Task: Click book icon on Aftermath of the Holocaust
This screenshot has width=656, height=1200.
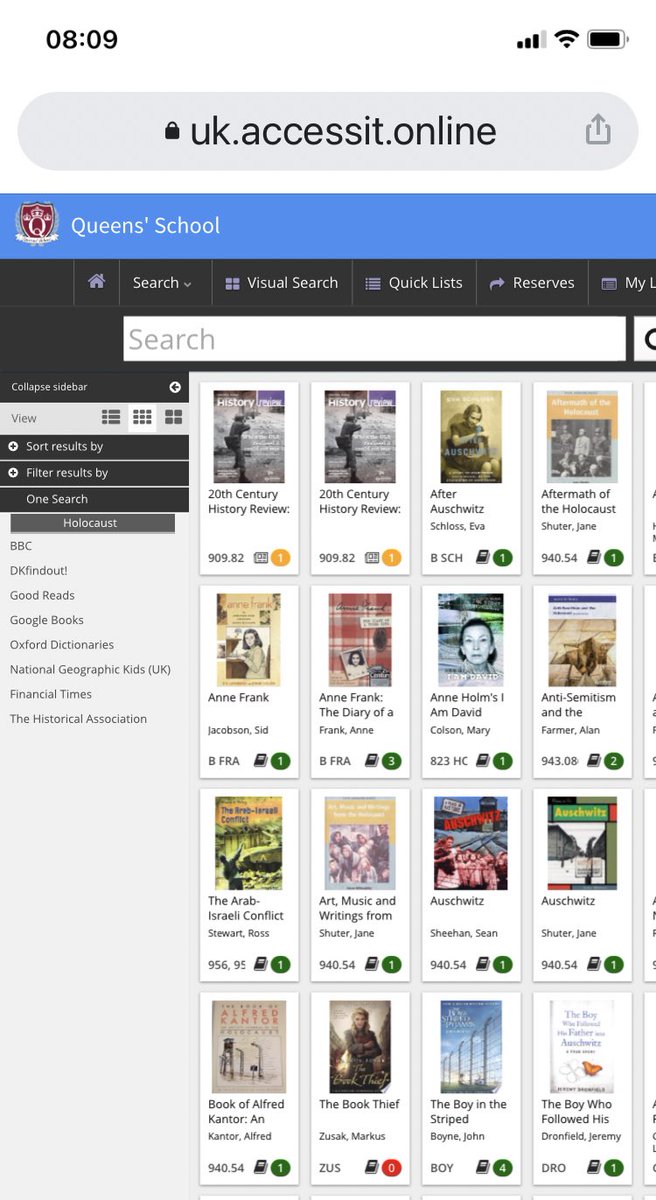Action: coord(593,558)
